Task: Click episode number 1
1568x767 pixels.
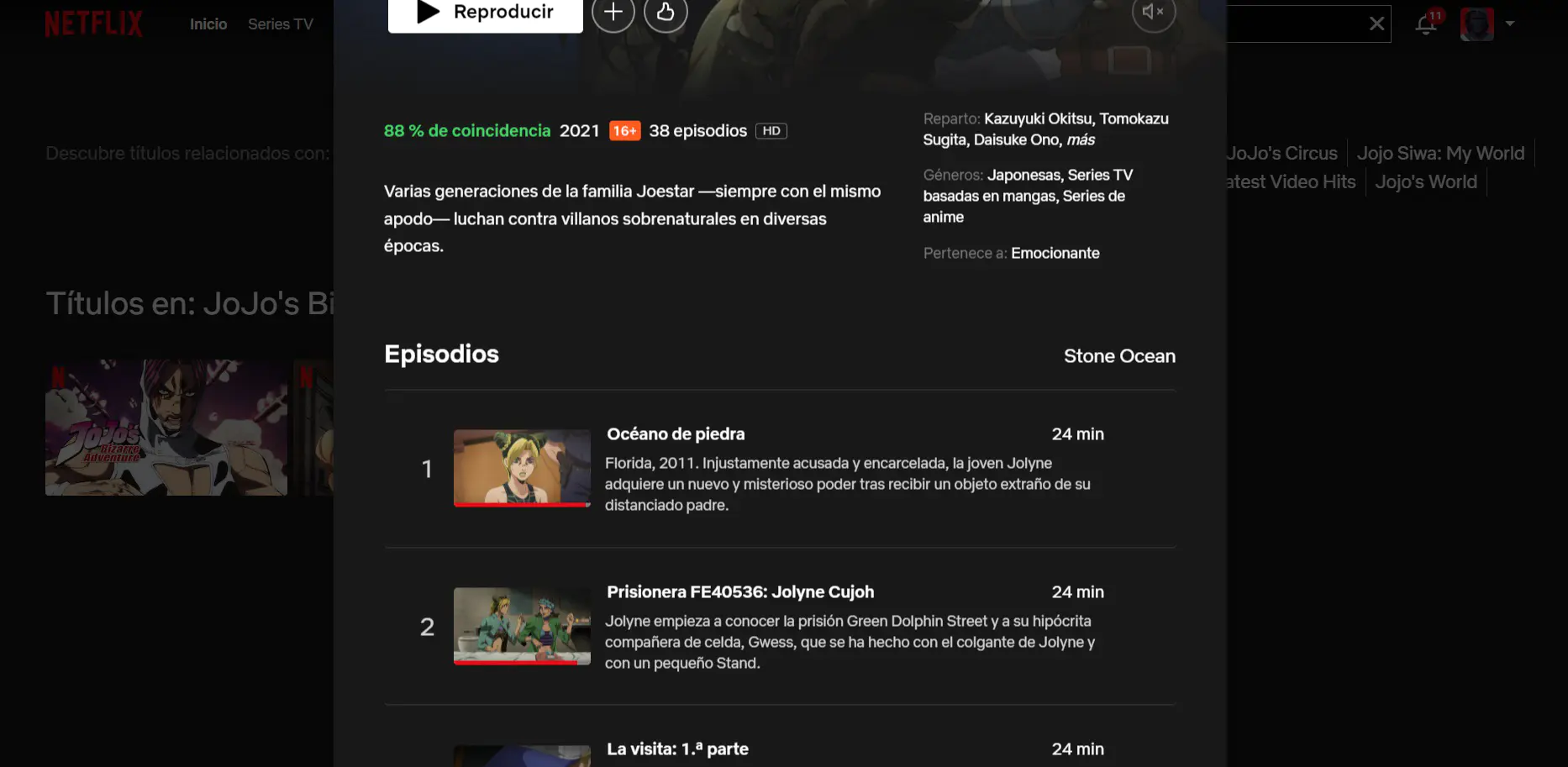Action: pyautogui.click(x=427, y=469)
